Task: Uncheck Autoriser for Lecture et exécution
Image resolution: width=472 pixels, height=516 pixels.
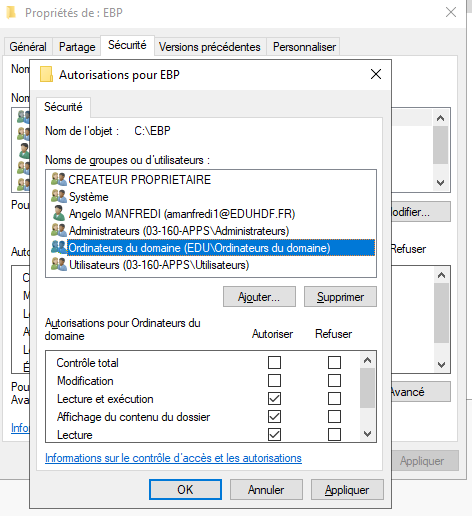Action: 274,398
